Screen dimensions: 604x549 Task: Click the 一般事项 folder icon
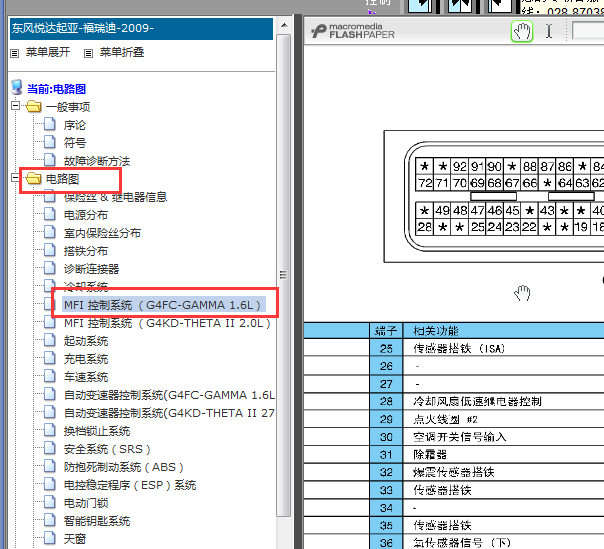point(34,106)
